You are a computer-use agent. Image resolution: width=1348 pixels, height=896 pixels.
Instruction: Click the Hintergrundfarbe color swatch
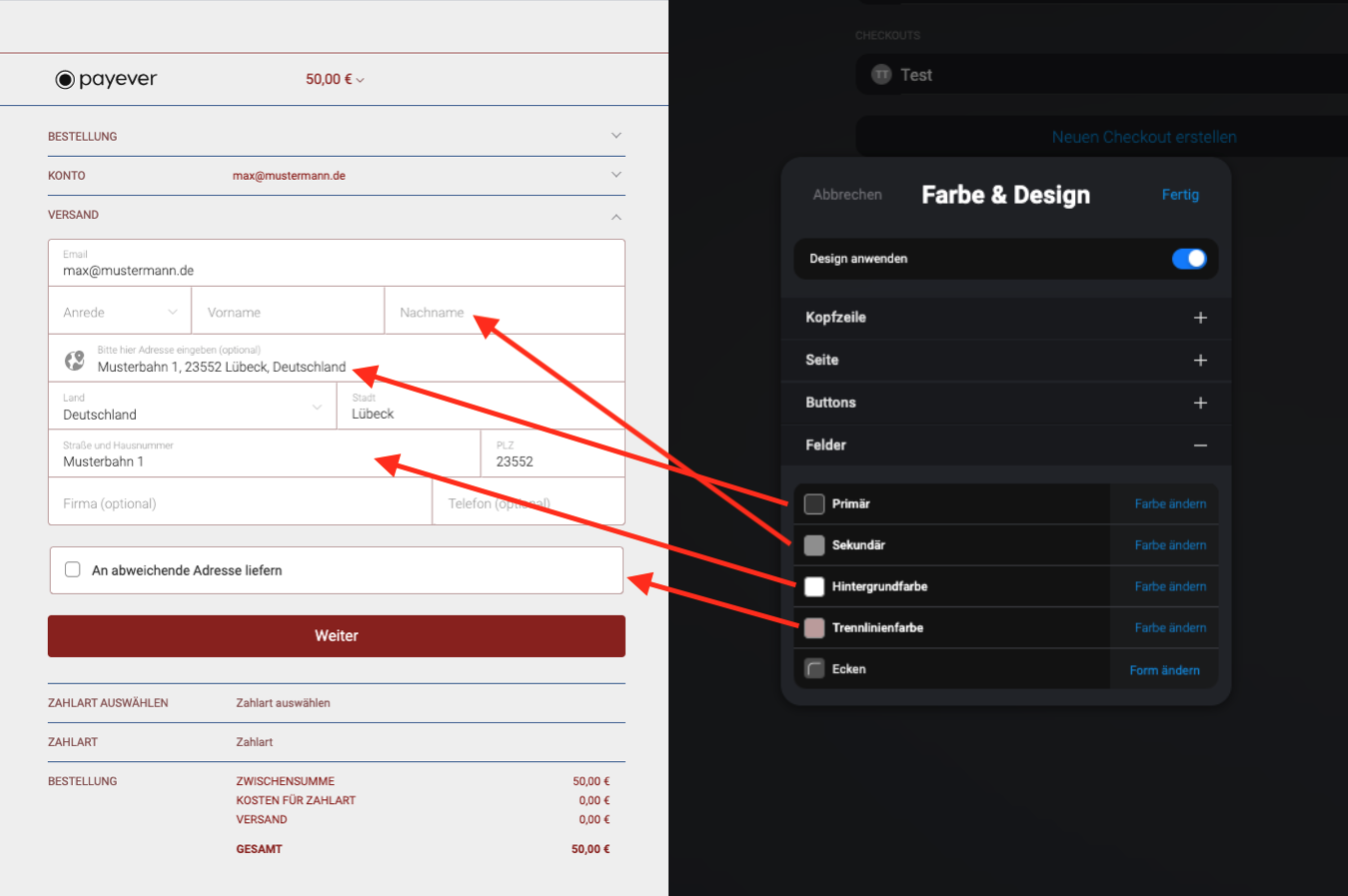pyautogui.click(x=814, y=586)
